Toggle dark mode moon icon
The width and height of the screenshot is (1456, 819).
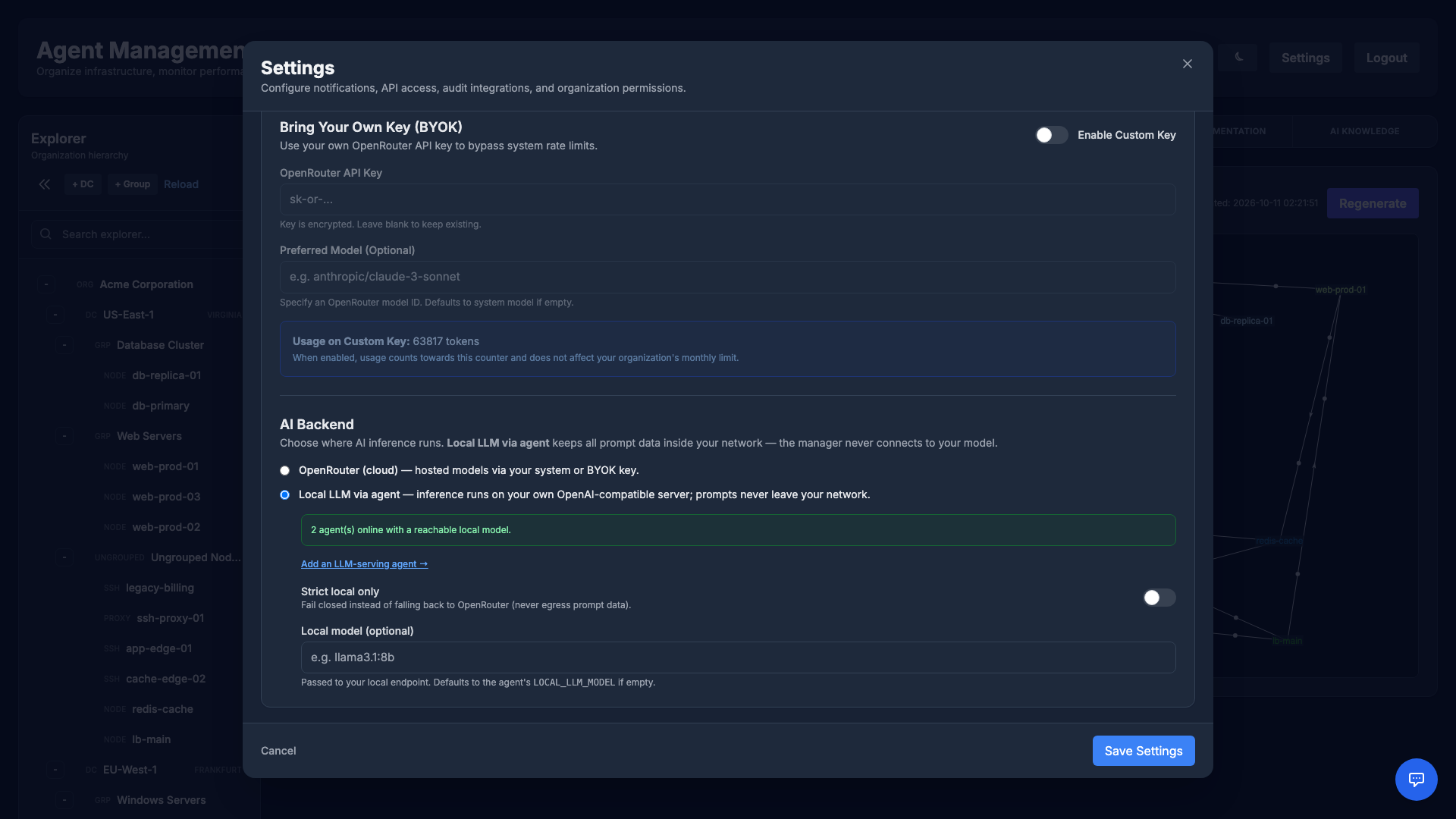[x=1238, y=58]
